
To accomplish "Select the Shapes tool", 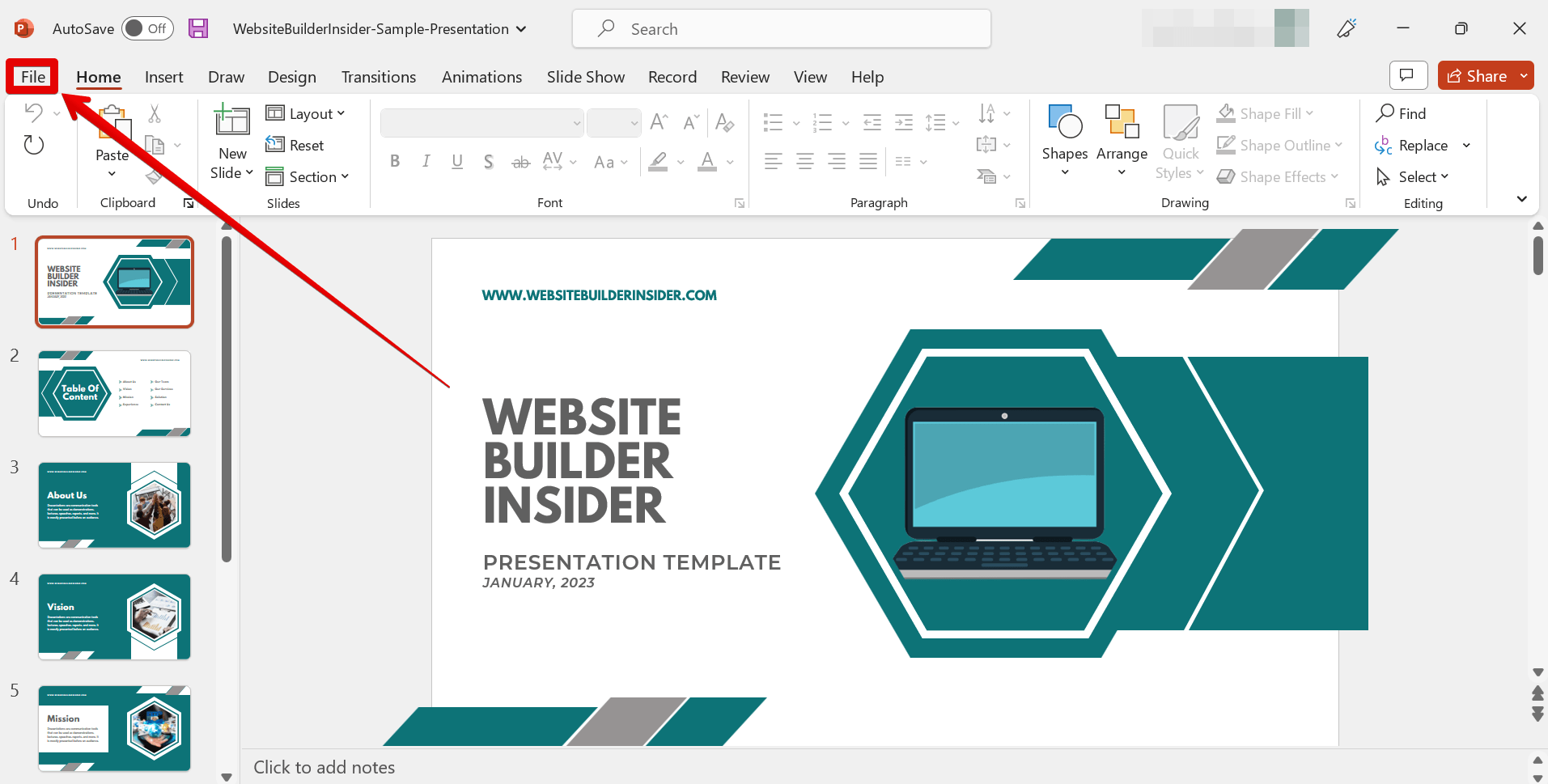I will tap(1064, 138).
